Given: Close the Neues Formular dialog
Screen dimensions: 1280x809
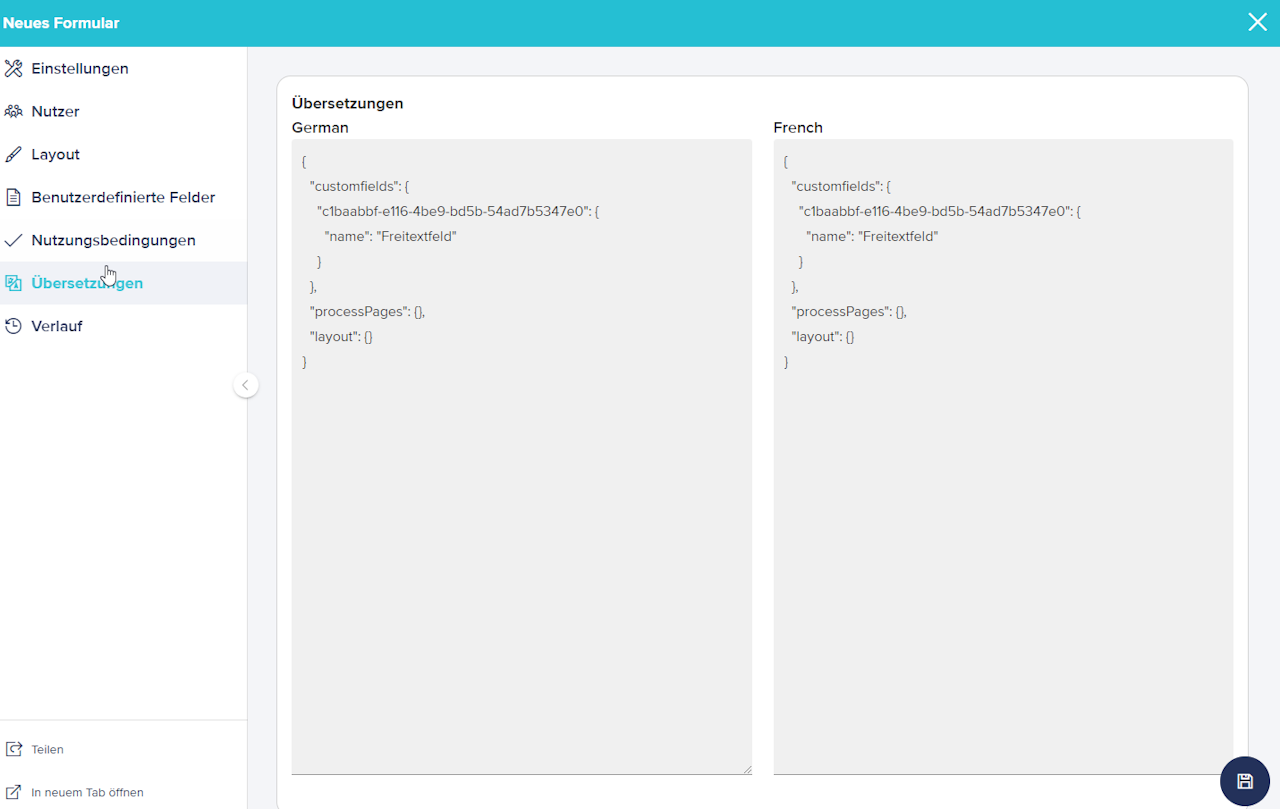Looking at the screenshot, I should pos(1257,22).
